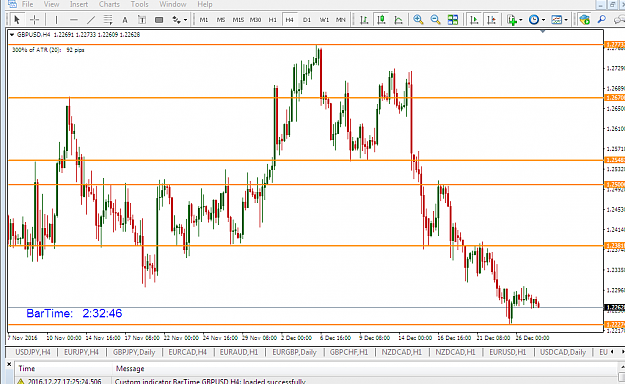Switch to the EURAUD,H1 chart tab
This screenshot has height=384, width=625.
[x=239, y=352]
